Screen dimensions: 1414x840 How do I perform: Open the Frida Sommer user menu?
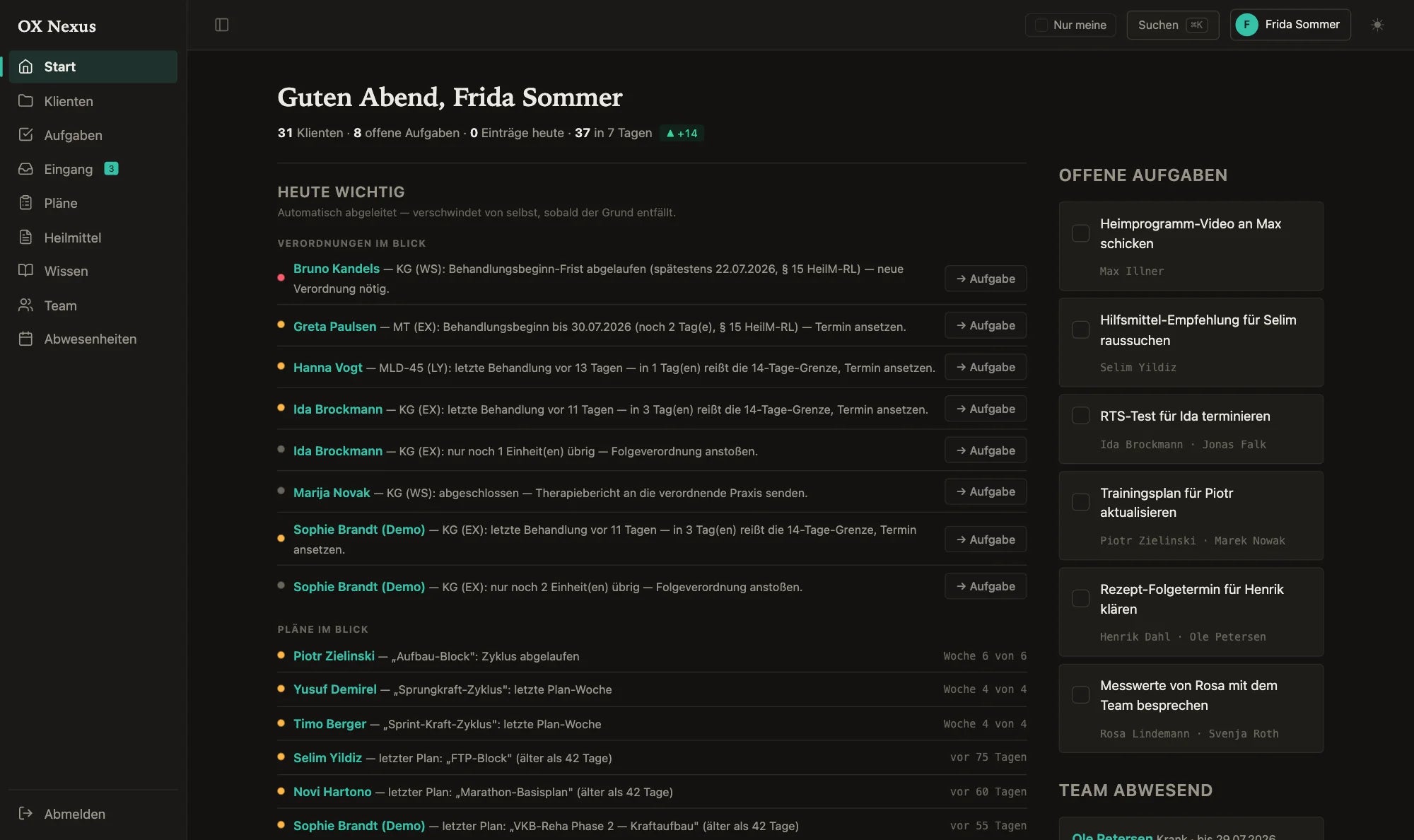coord(1290,25)
